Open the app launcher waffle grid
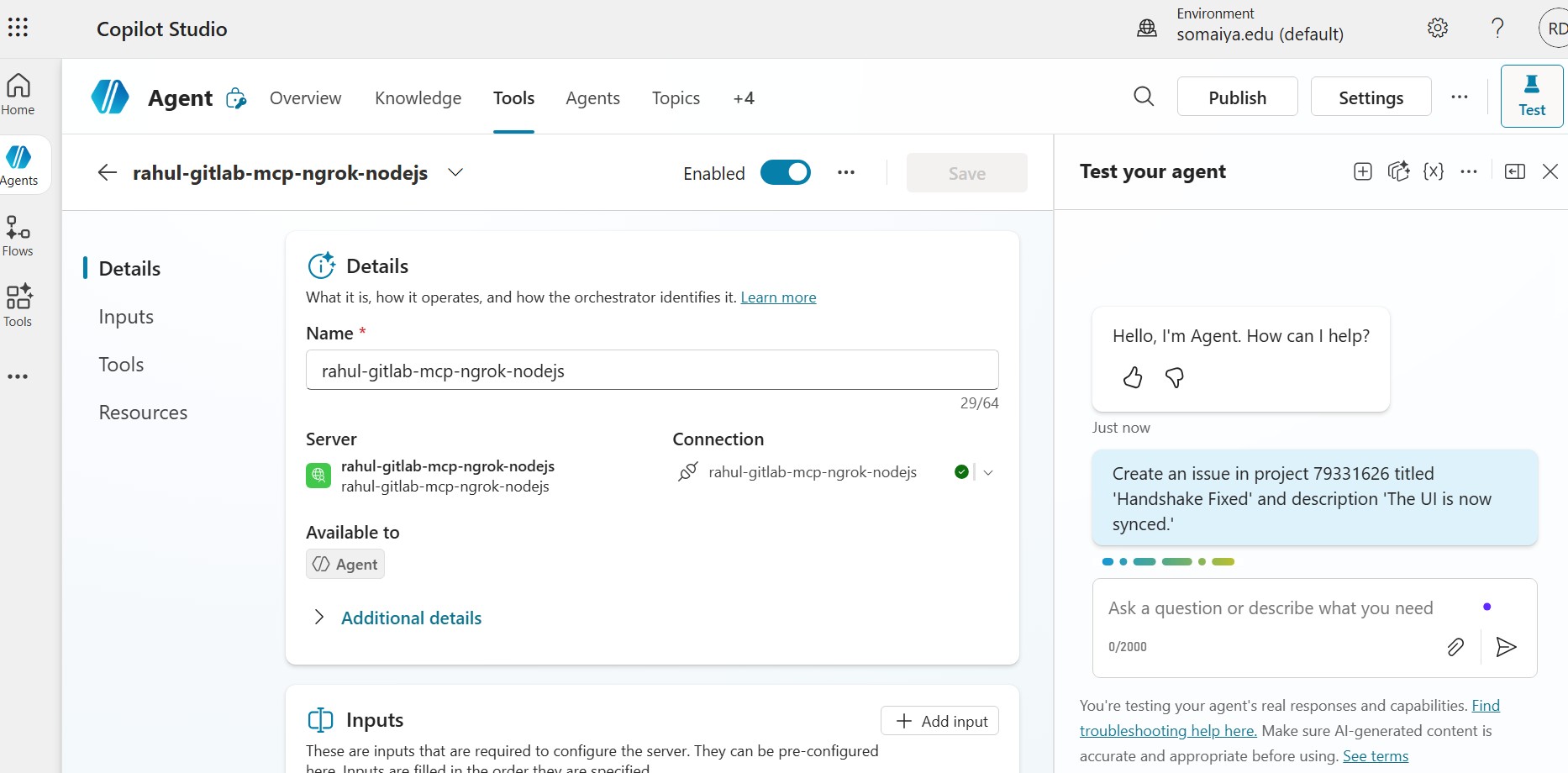 (x=18, y=28)
